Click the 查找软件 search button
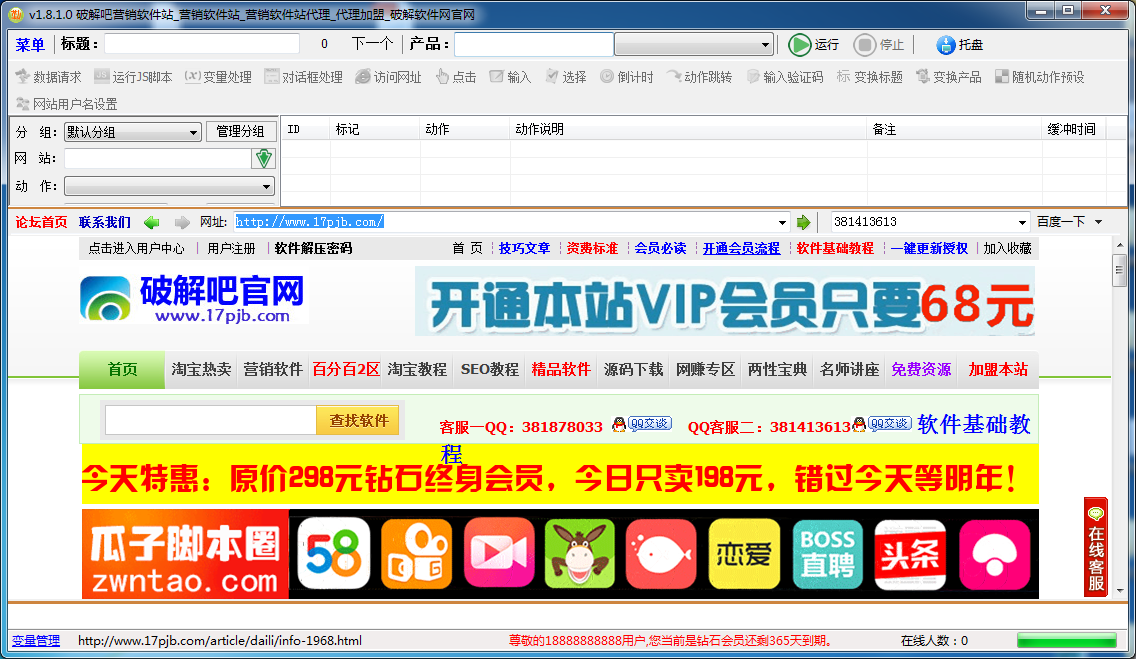The height and width of the screenshot is (659, 1136). 359,421
